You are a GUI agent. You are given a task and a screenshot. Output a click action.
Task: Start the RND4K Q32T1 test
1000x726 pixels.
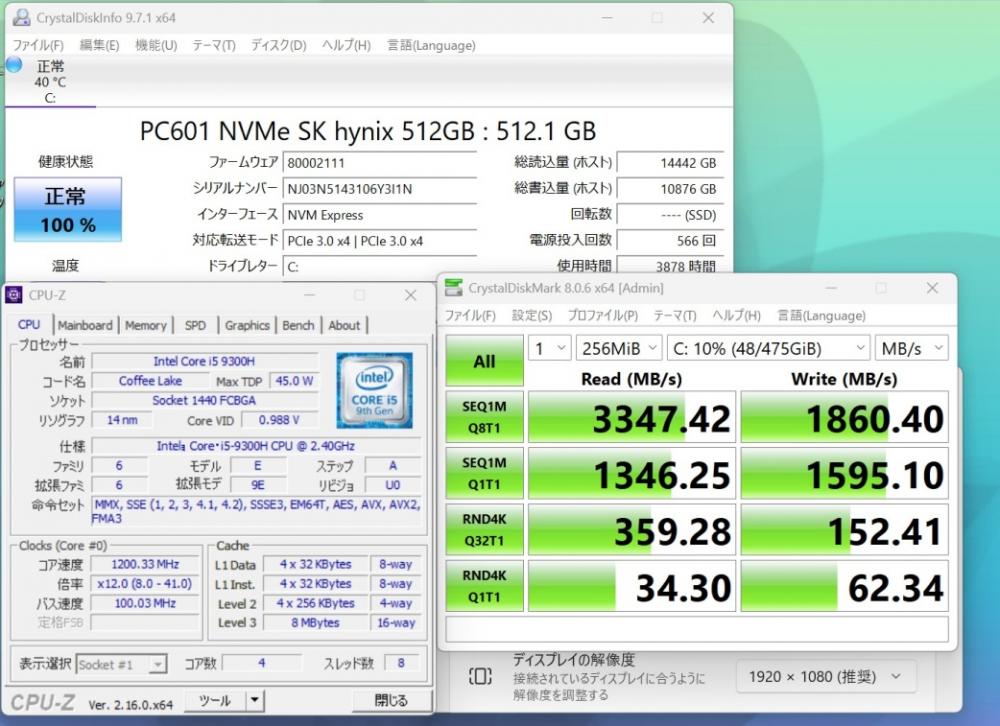click(x=484, y=530)
